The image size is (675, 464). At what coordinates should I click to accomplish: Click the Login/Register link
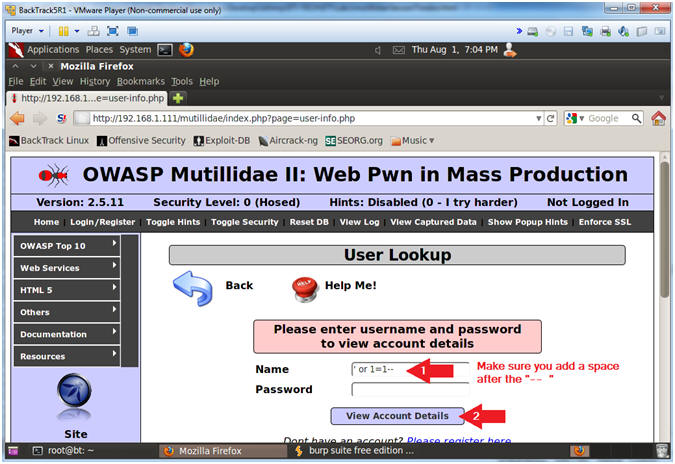102,222
